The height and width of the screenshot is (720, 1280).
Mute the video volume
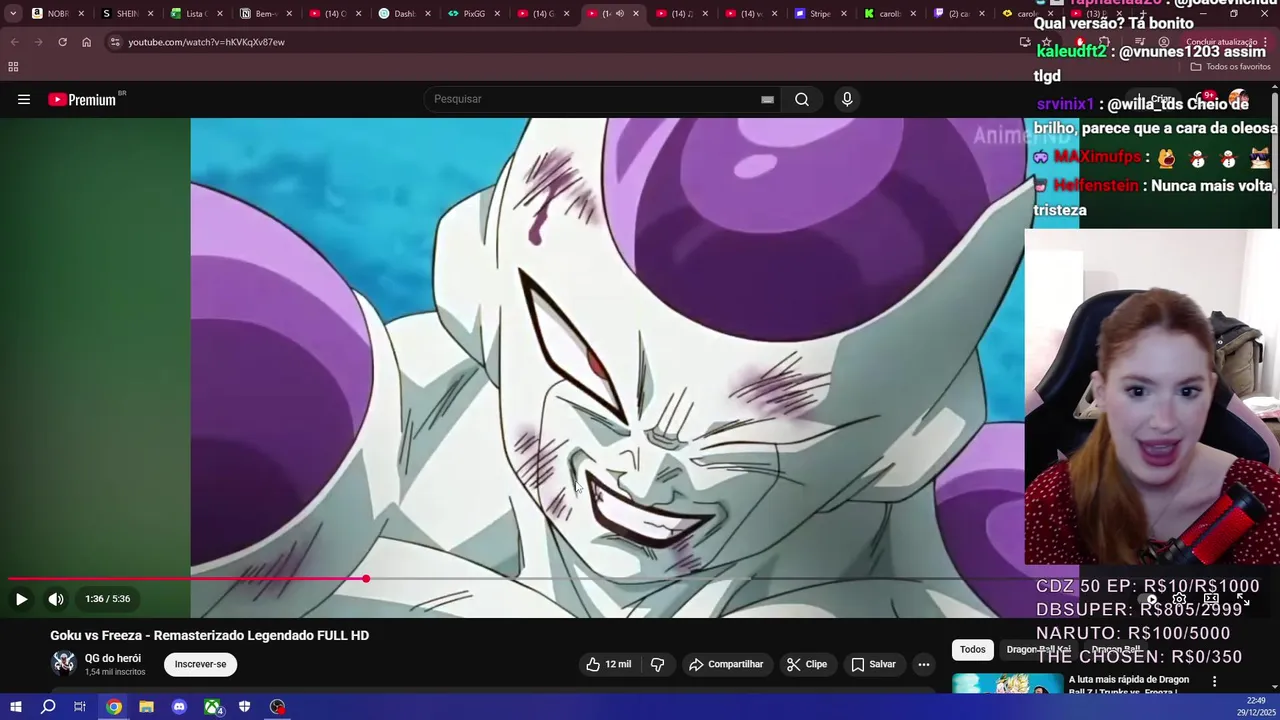[x=56, y=599]
